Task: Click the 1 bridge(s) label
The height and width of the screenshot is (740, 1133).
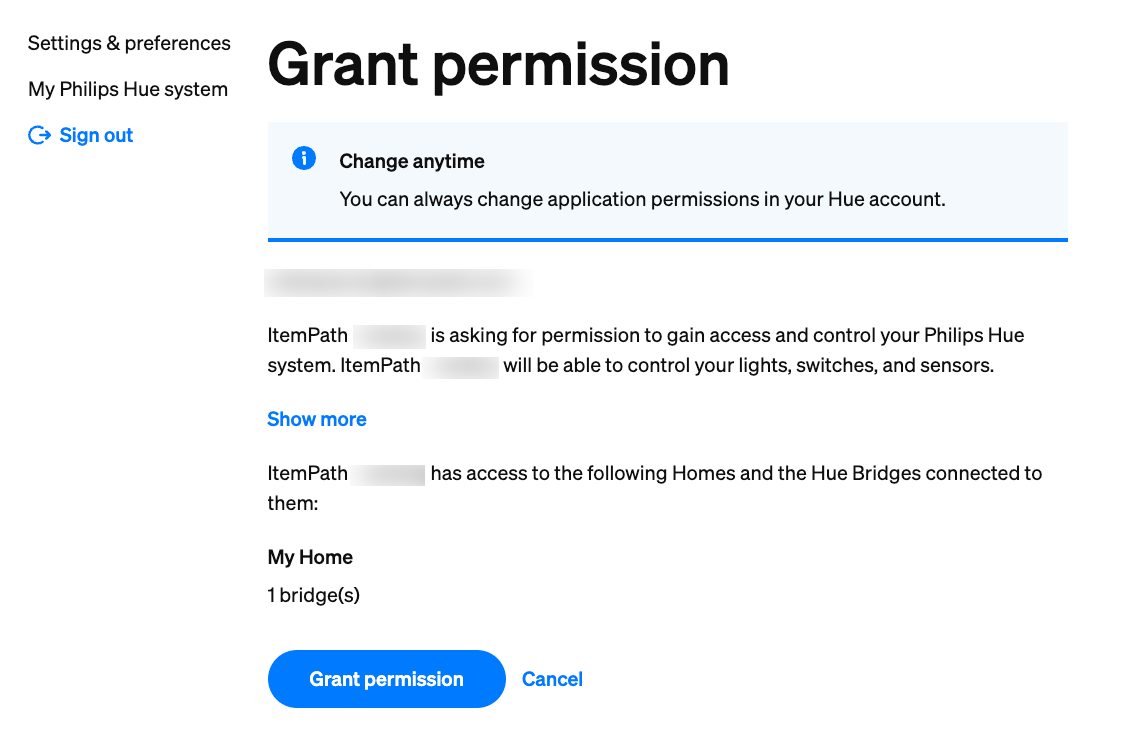Action: [314, 595]
